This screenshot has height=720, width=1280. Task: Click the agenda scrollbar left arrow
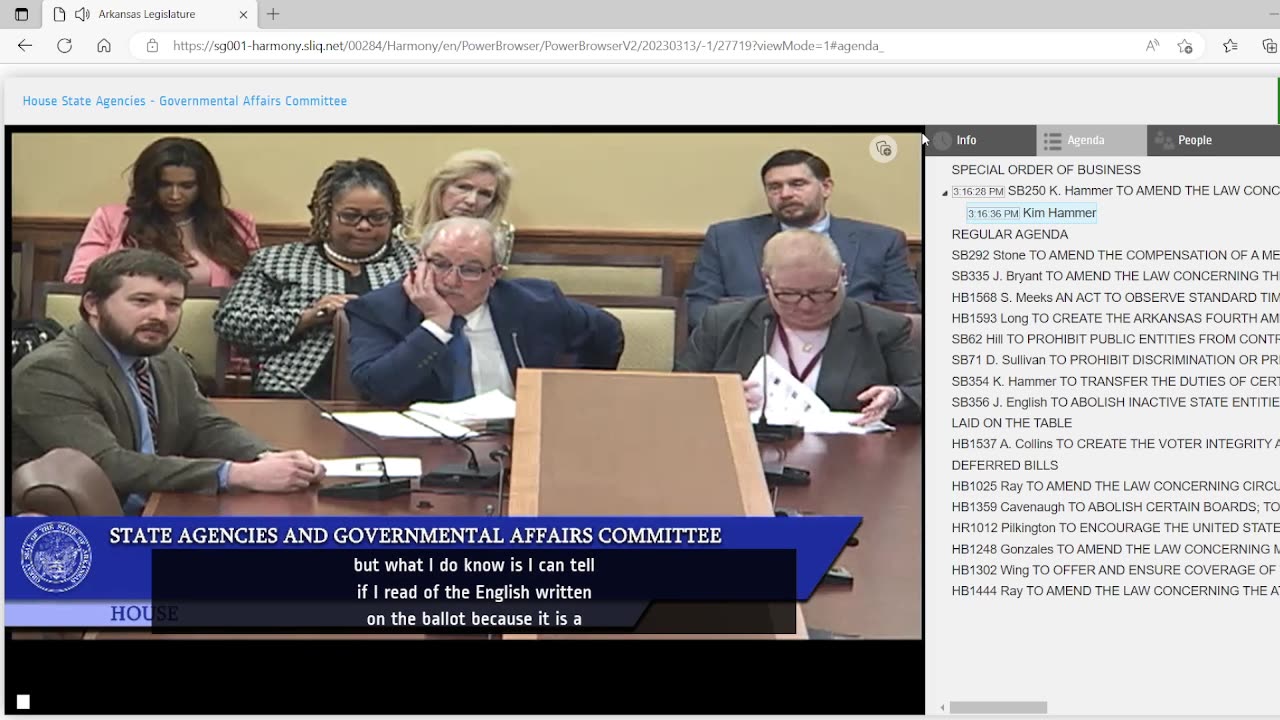point(942,707)
